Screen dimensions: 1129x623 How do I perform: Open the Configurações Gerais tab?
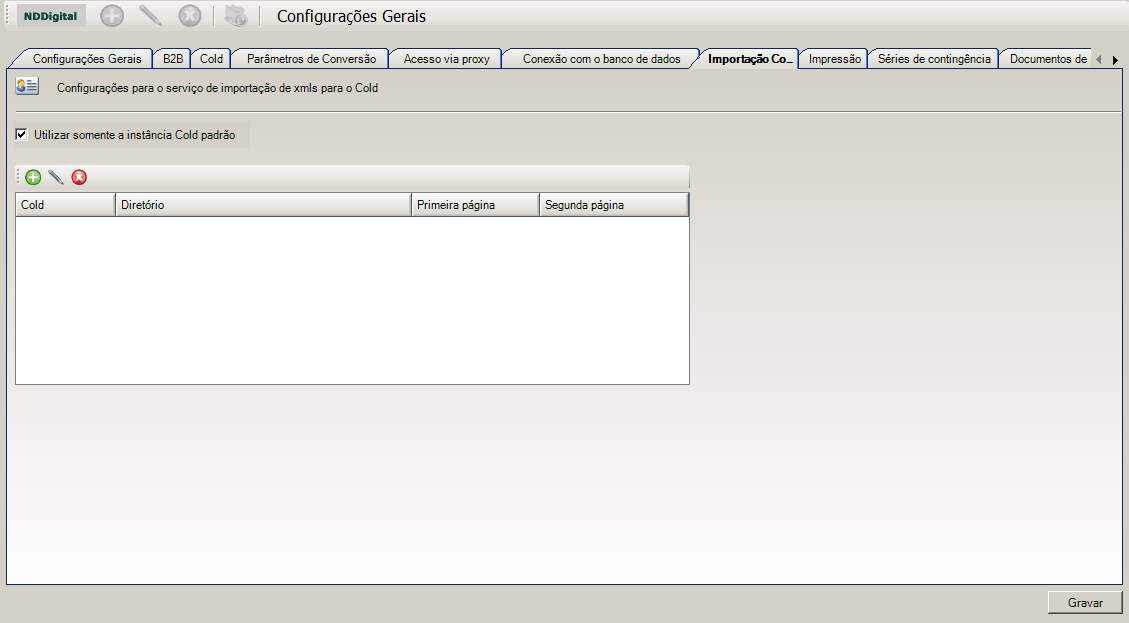87,59
